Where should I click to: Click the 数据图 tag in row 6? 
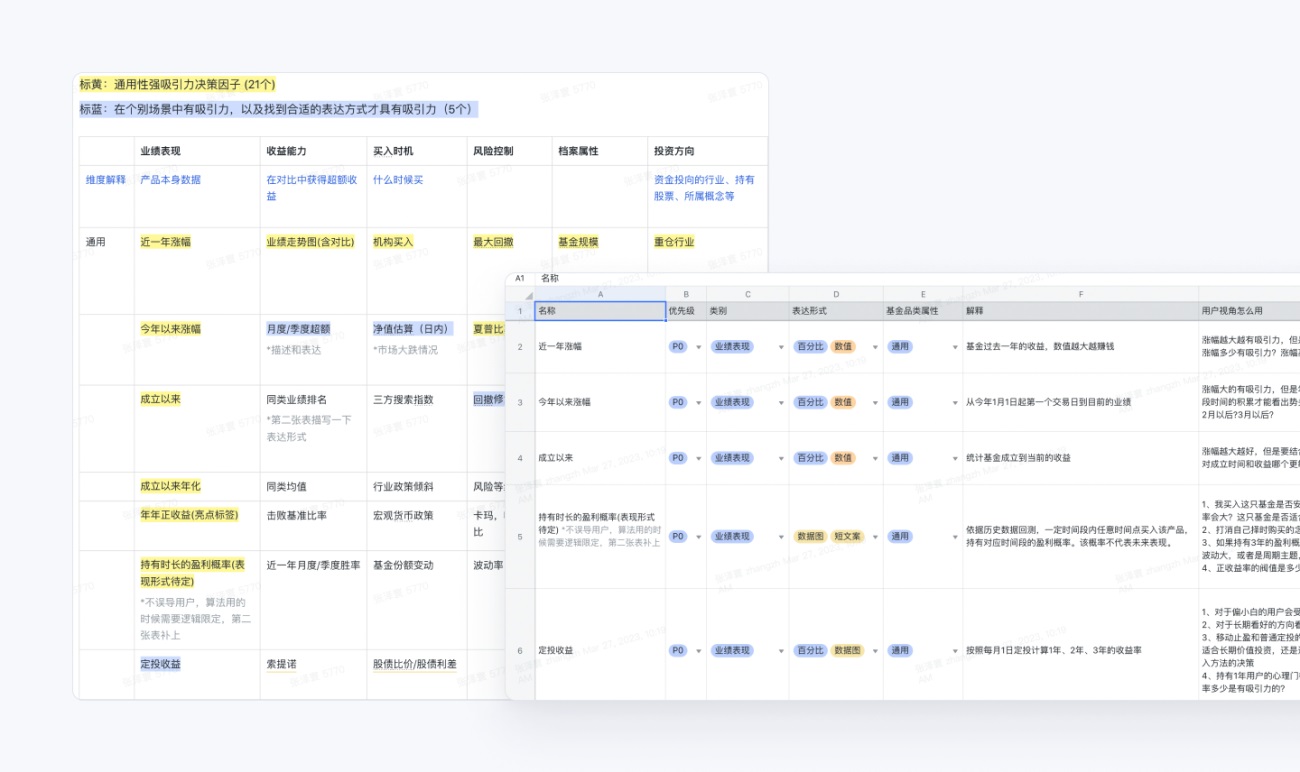pos(846,650)
